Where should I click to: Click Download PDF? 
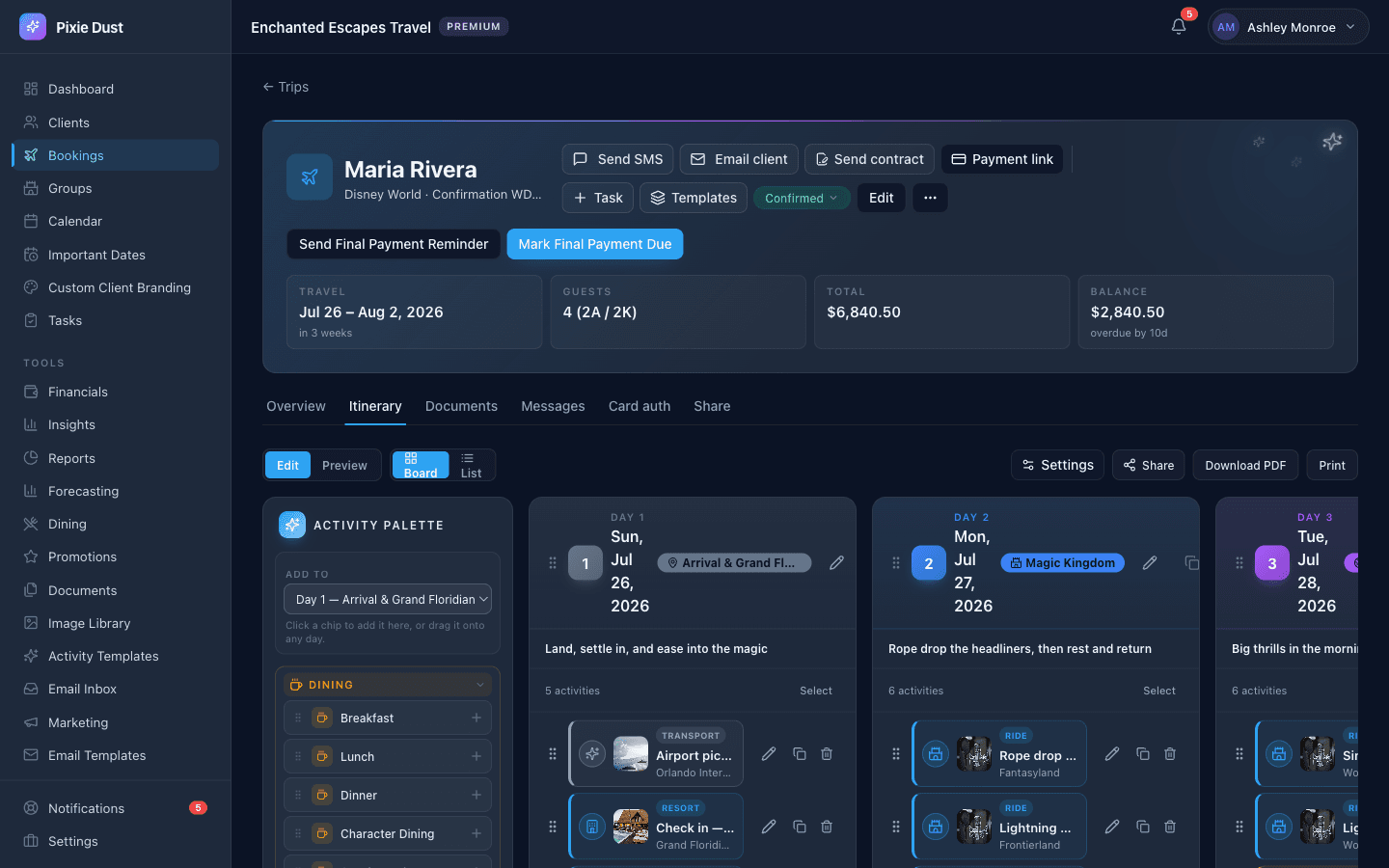pyautogui.click(x=1245, y=465)
